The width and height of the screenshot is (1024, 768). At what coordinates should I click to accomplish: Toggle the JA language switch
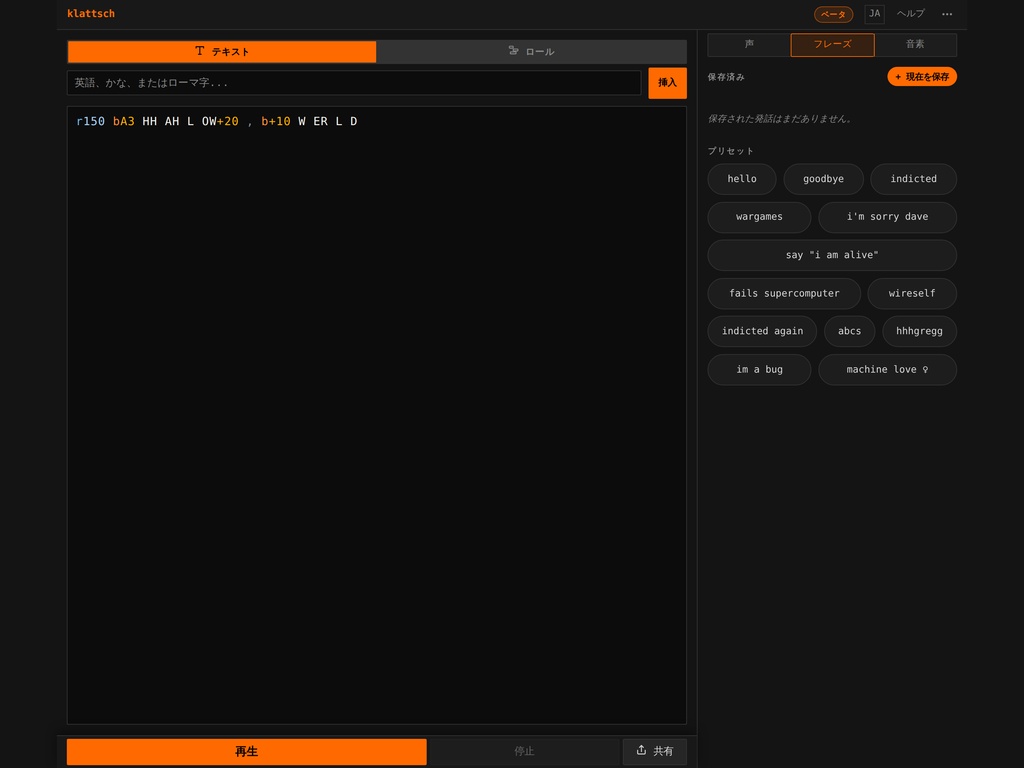[874, 14]
